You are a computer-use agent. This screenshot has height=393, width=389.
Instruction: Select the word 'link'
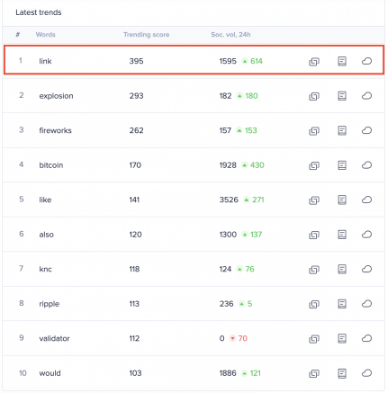pyautogui.click(x=45, y=61)
